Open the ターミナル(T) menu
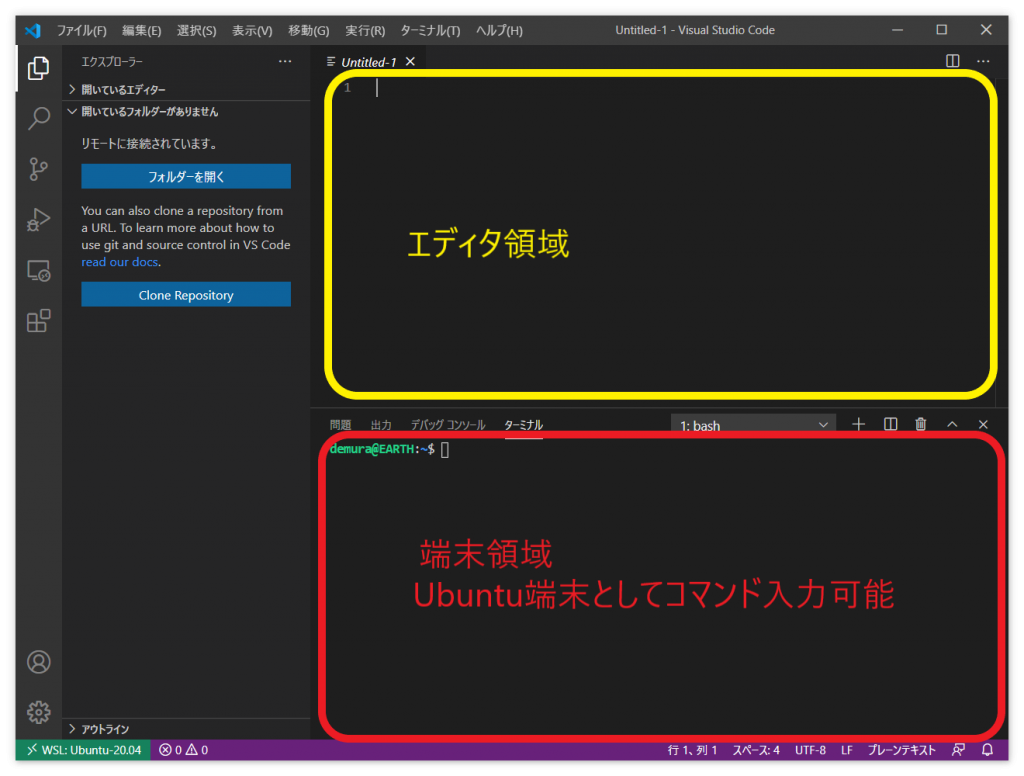This screenshot has width=1024, height=776. click(x=430, y=30)
